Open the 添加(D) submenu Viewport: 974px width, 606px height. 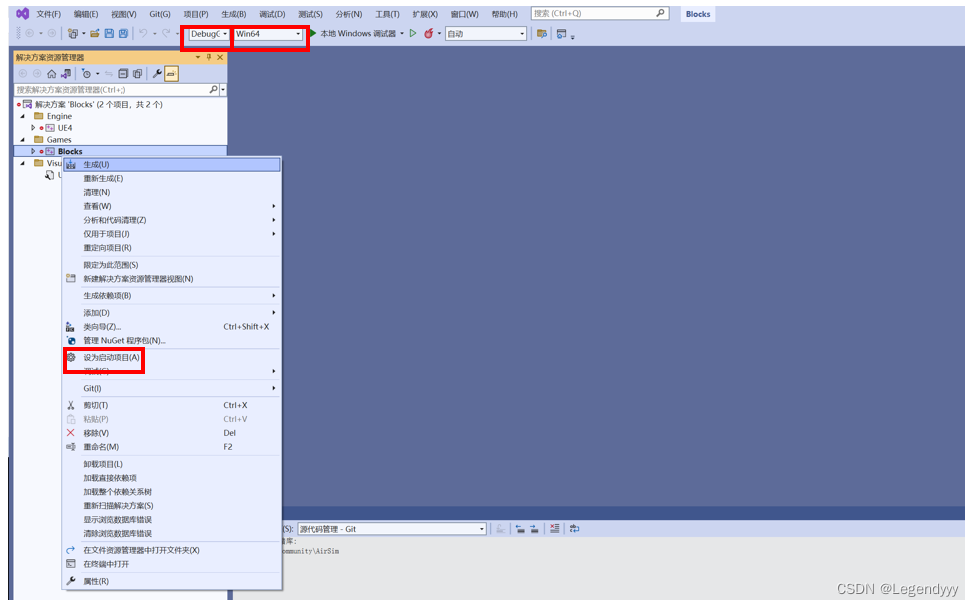pos(172,312)
